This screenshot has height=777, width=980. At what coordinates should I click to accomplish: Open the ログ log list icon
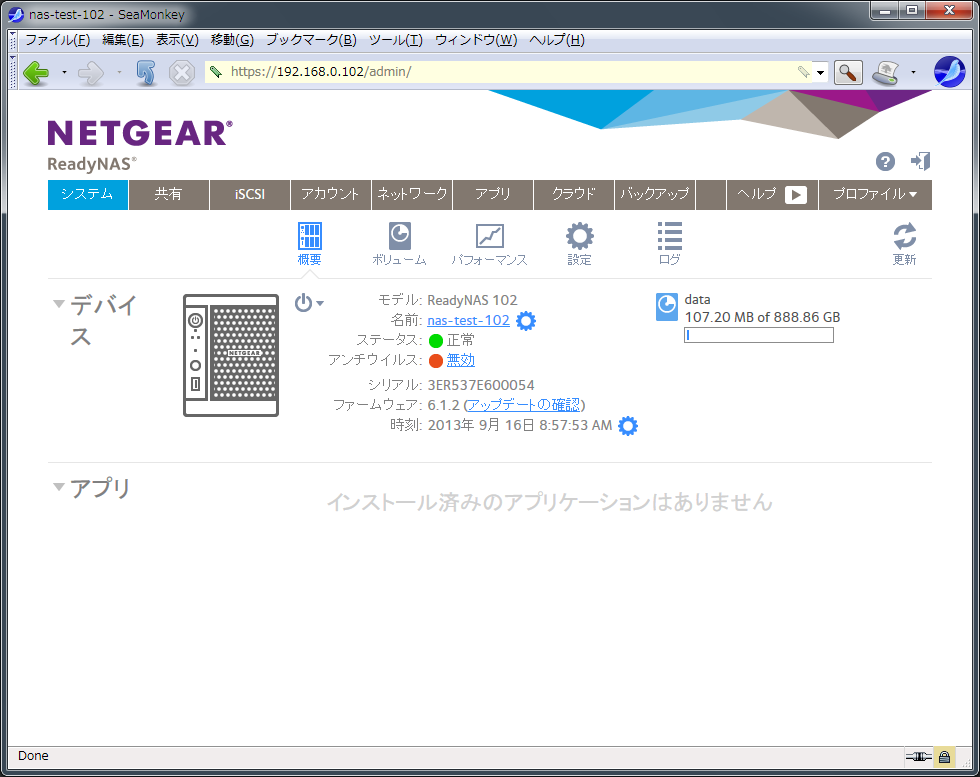tap(669, 244)
